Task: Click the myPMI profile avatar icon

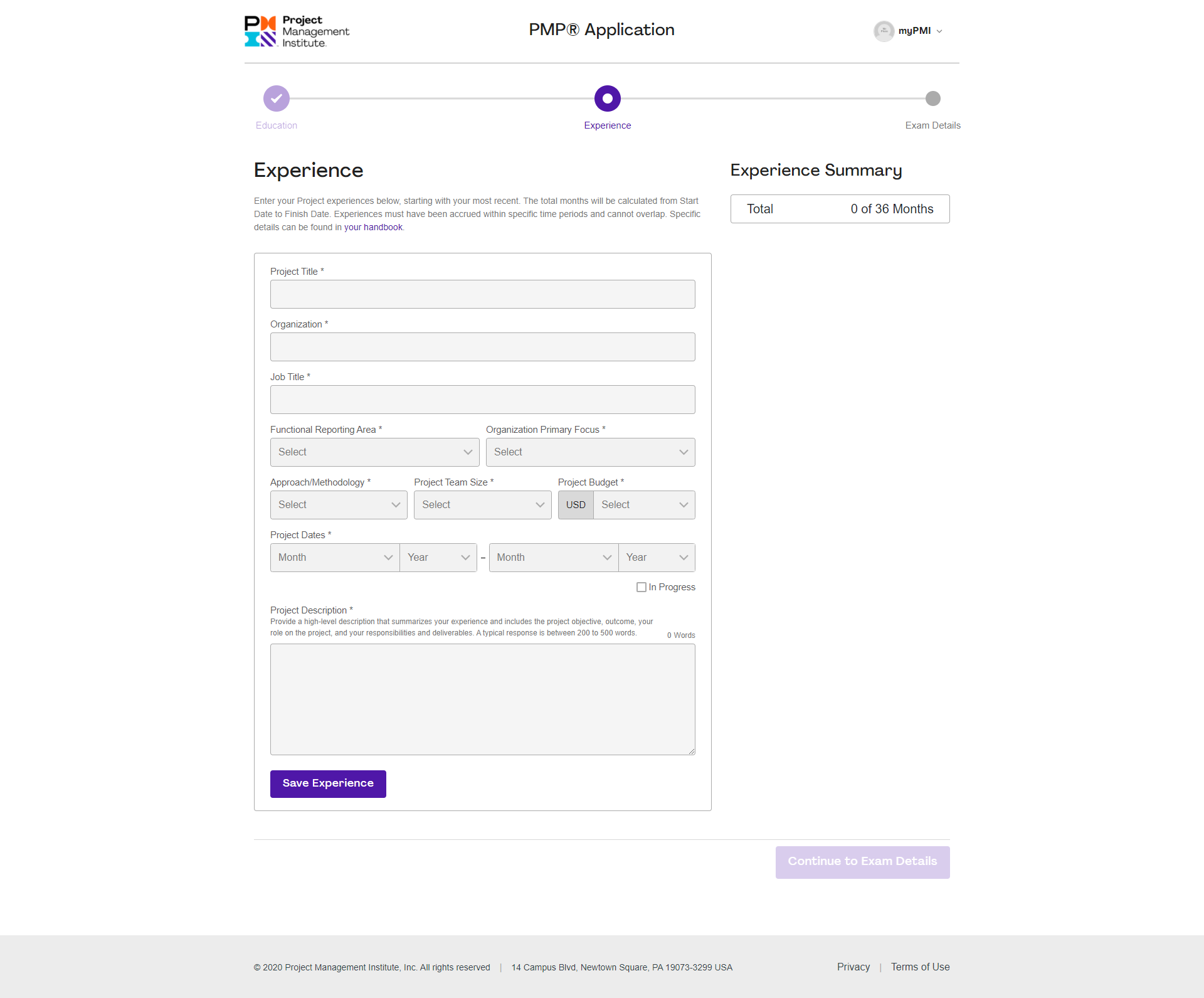Action: pos(884,31)
